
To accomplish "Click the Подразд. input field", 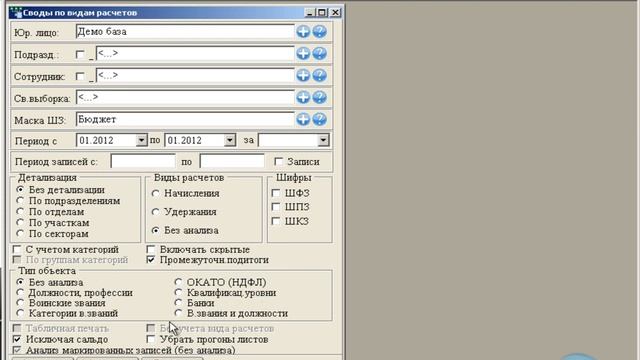I will click(195, 53).
